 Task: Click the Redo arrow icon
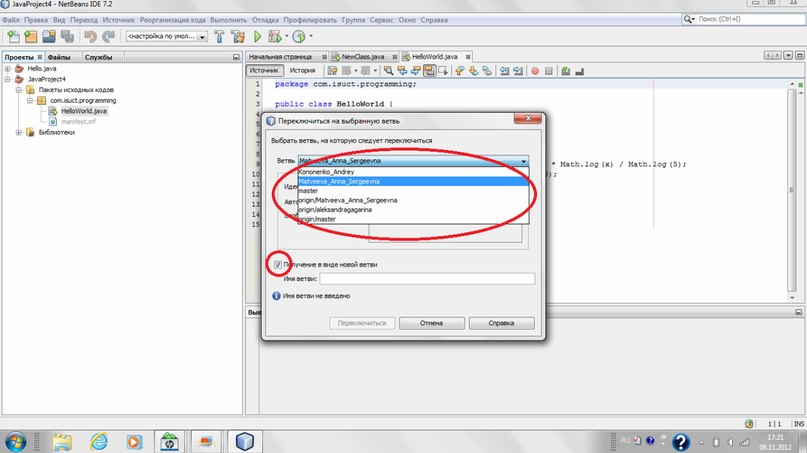tap(108, 37)
